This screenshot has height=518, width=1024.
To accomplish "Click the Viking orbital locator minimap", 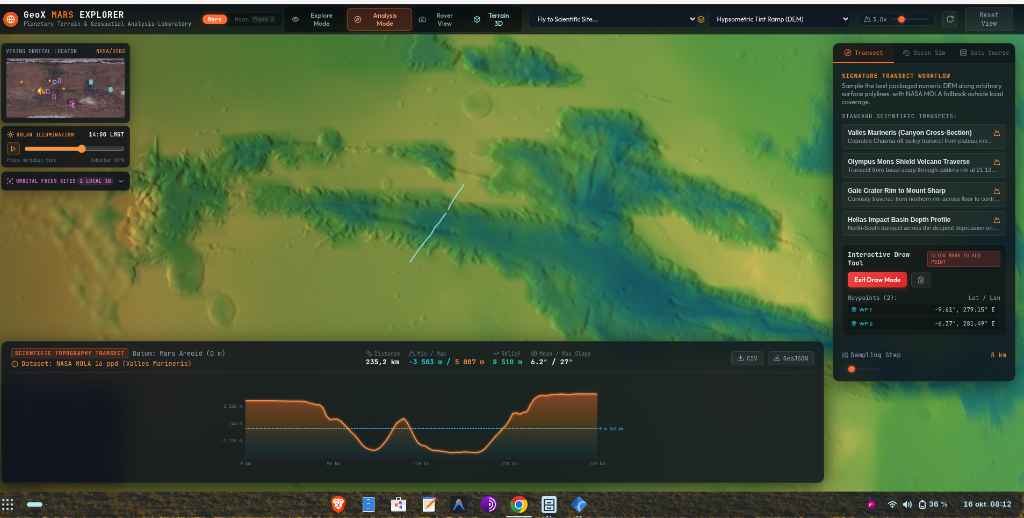I will coord(65,88).
